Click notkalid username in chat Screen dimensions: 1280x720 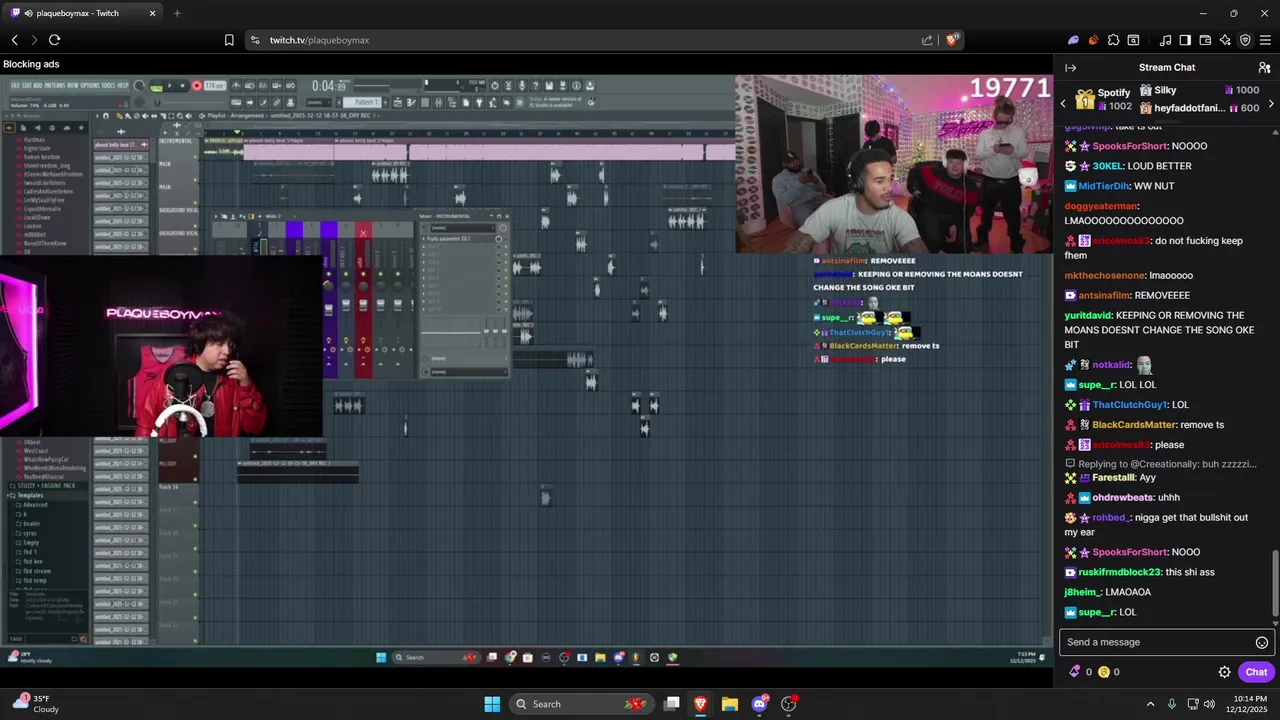(1111, 365)
